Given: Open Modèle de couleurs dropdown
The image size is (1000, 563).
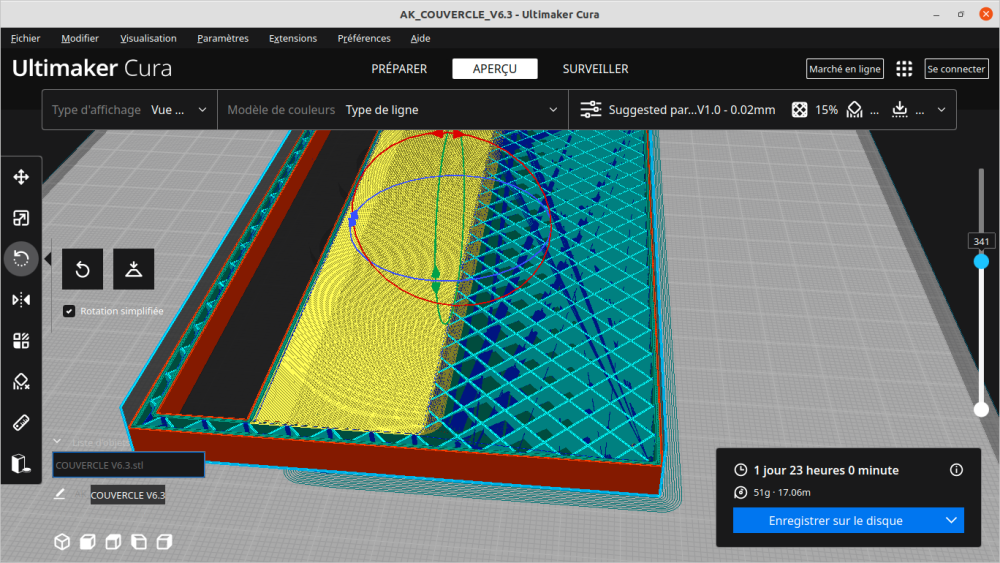Looking at the screenshot, I should click(393, 110).
